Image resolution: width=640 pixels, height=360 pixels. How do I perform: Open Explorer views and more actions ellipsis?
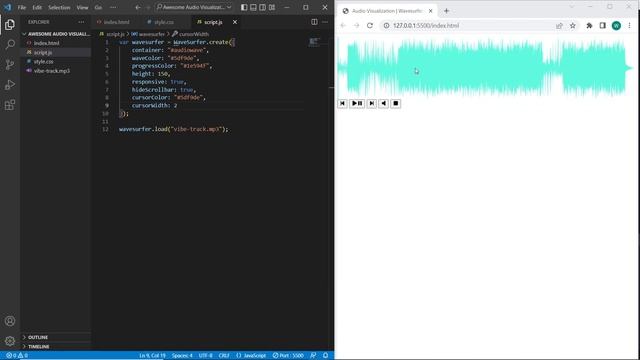pyautogui.click(x=81, y=22)
